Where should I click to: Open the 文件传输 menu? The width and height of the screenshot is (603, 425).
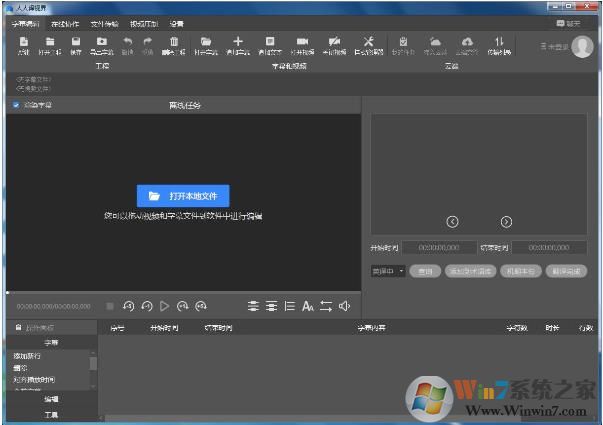pyautogui.click(x=104, y=22)
